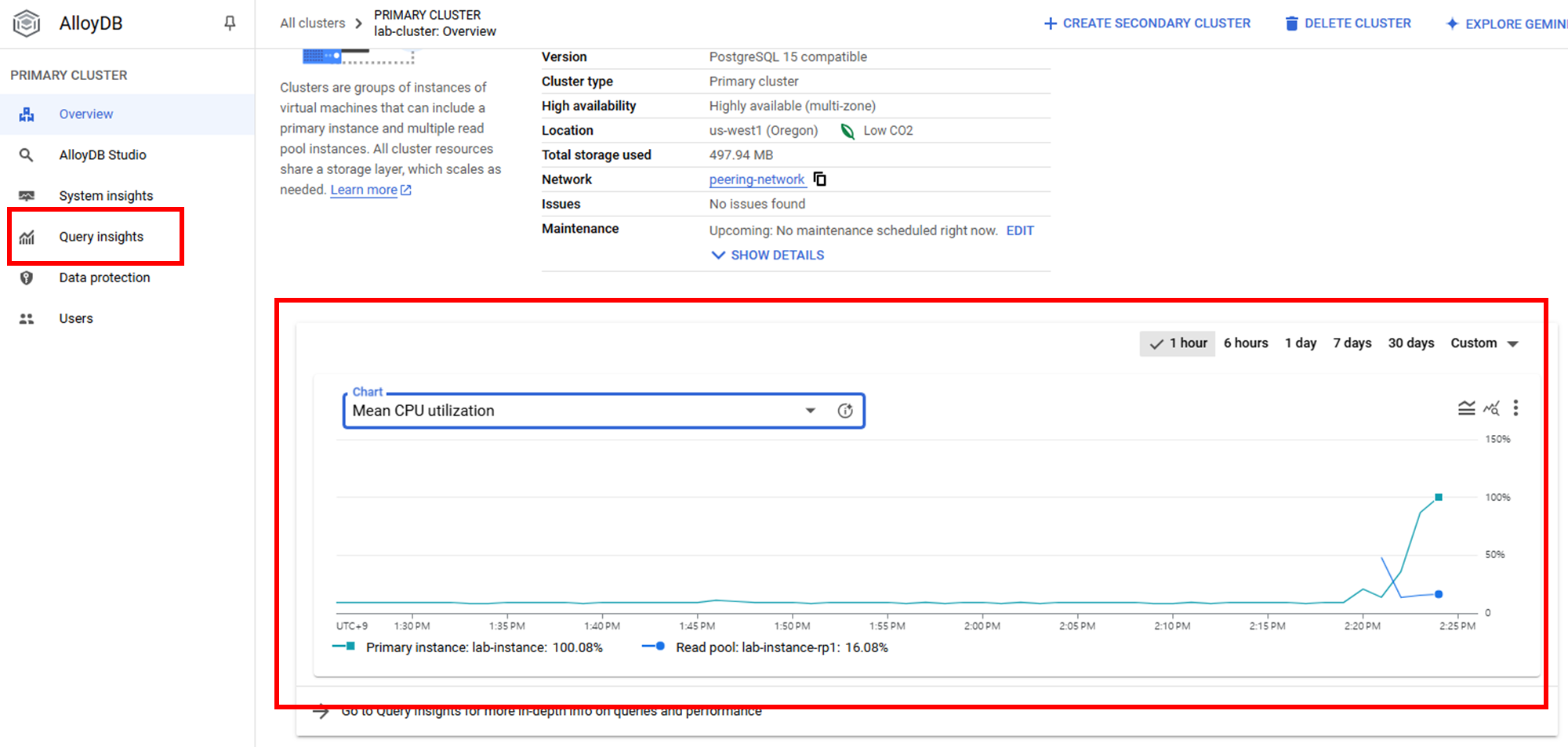Click the primary instance 100% data point
This screenshot has width=1568, height=747.
coord(1439,498)
